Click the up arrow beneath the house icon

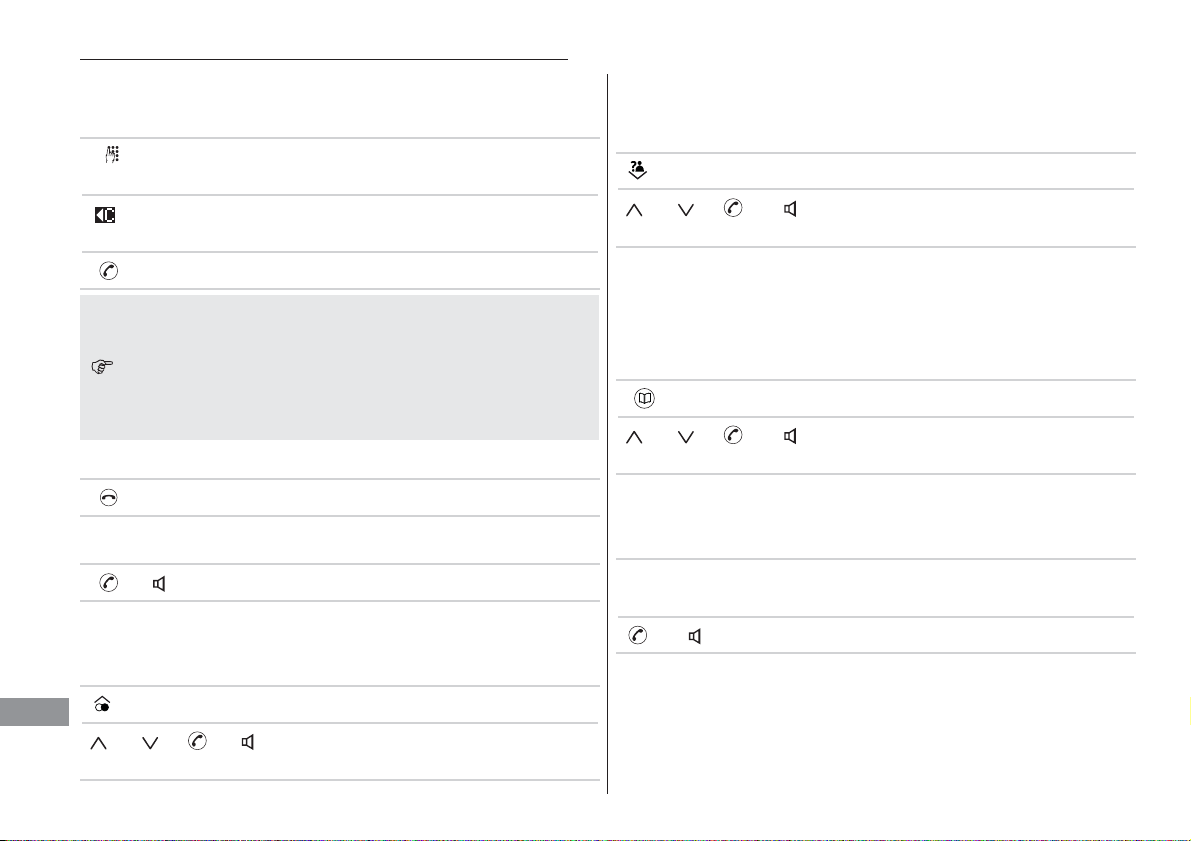click(x=99, y=743)
